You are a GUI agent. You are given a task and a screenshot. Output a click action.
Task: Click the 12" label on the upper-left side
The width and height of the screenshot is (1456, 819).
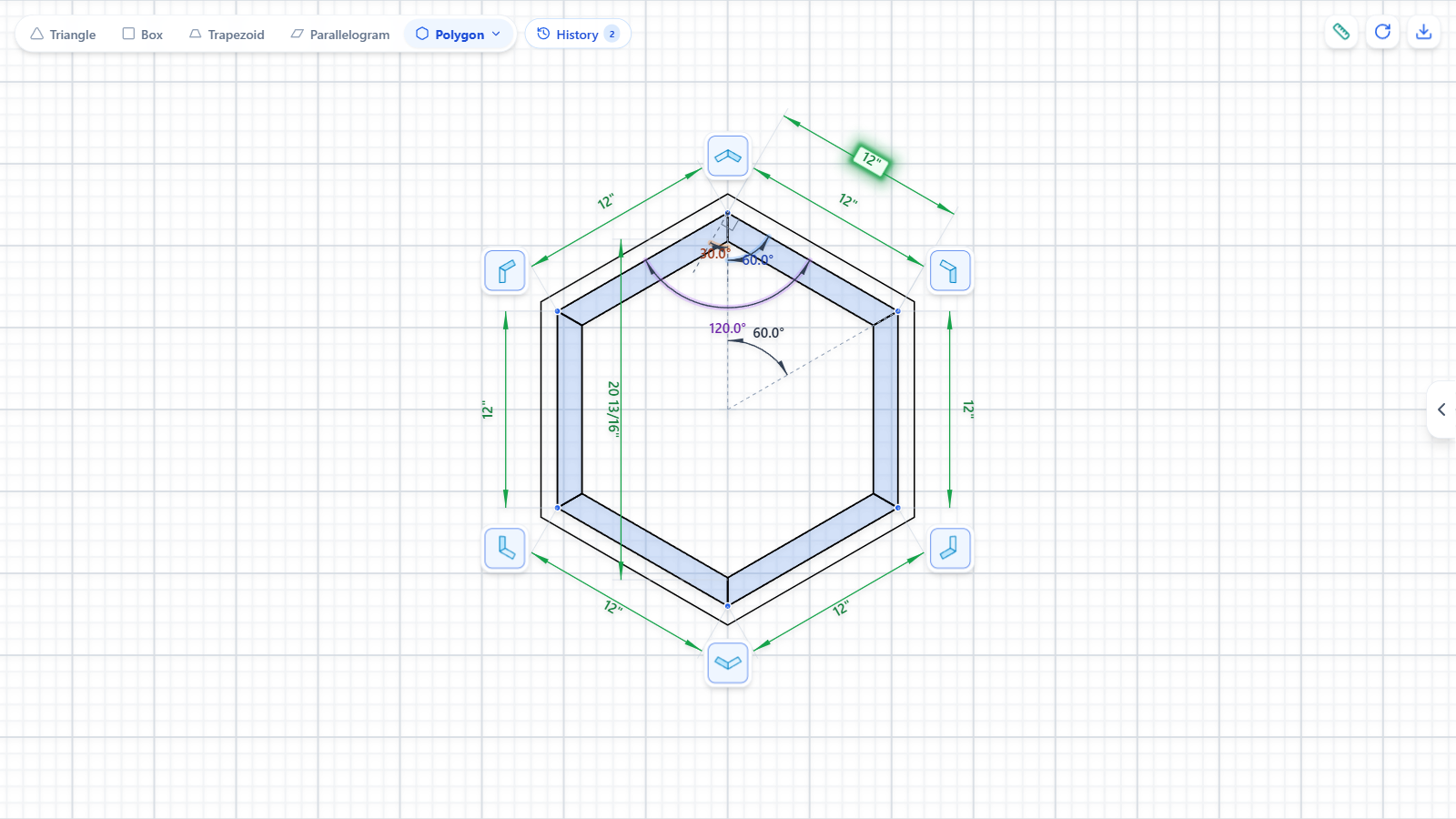coord(606,201)
